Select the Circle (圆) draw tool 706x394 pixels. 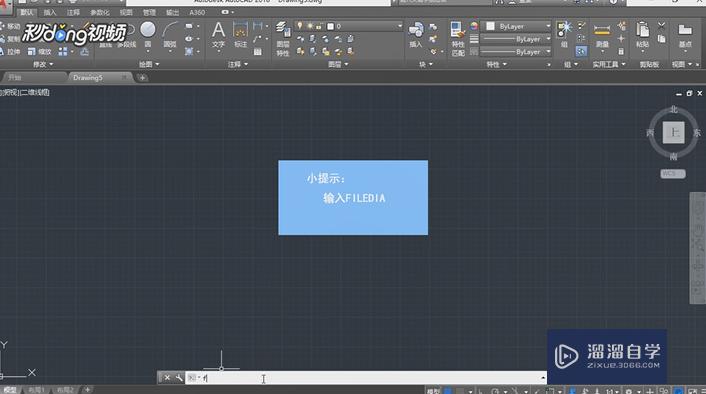pyautogui.click(x=148, y=30)
